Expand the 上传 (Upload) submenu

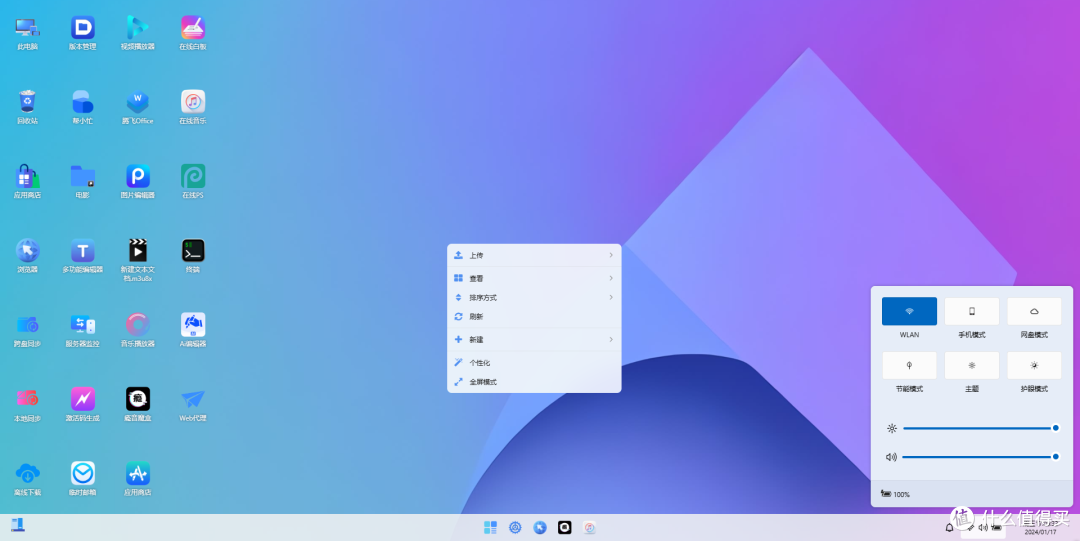534,255
